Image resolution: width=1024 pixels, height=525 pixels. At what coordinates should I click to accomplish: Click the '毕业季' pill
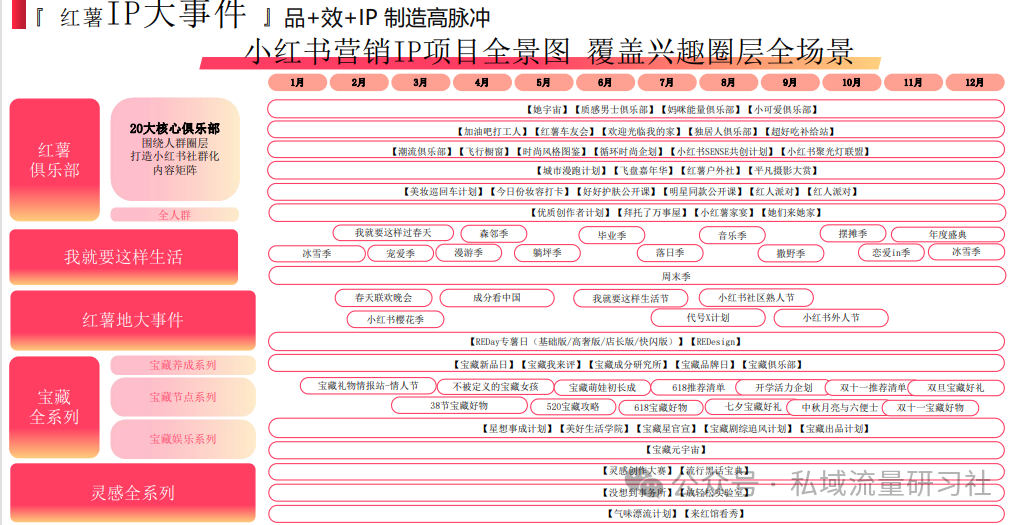612,236
